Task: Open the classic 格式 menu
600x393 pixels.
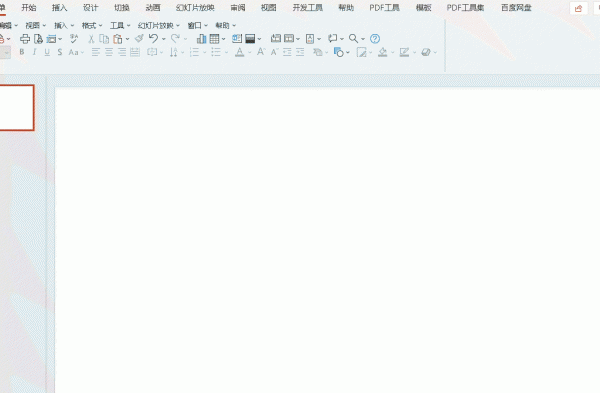Action: point(92,26)
